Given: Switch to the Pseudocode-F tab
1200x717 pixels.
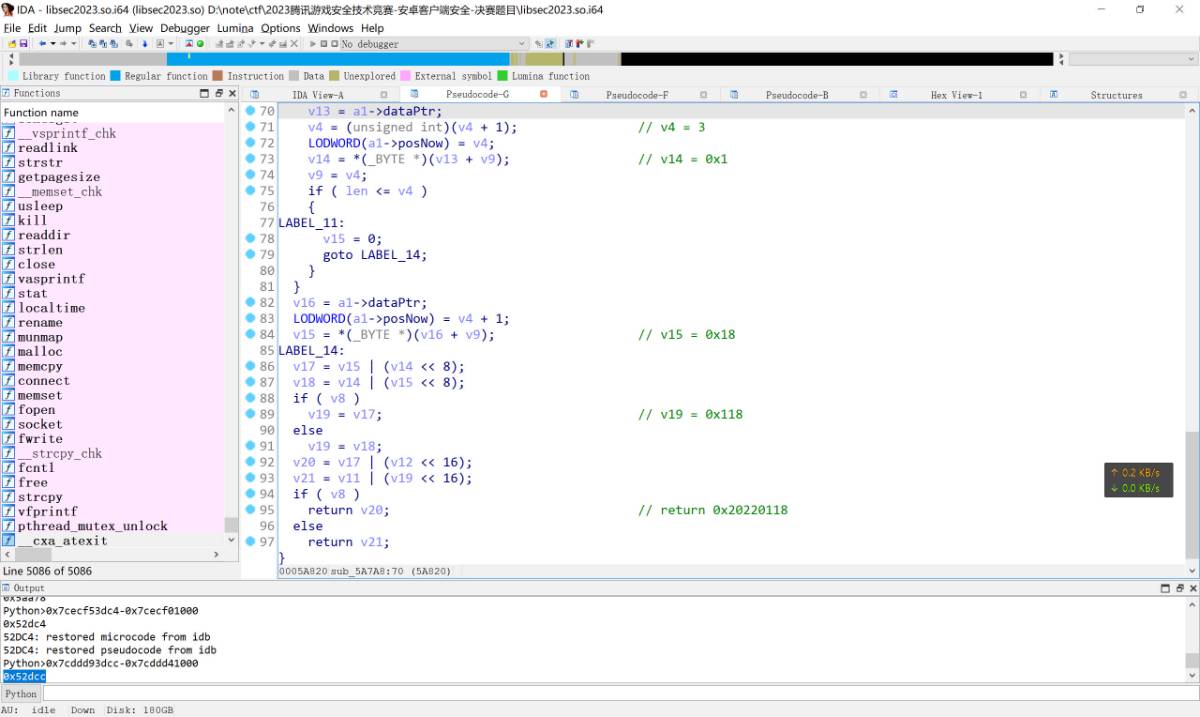Looking at the screenshot, I should coord(637,95).
